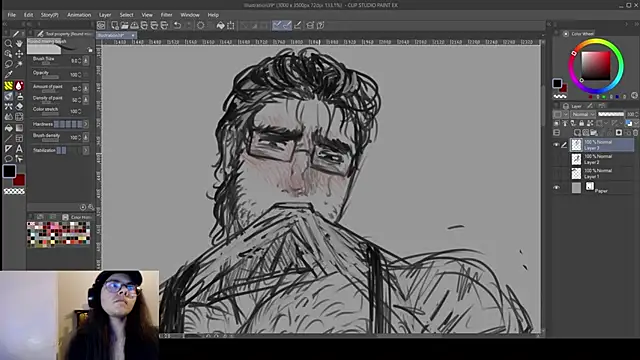Open the File menu
Screen dimensions: 640x360
(11, 15)
